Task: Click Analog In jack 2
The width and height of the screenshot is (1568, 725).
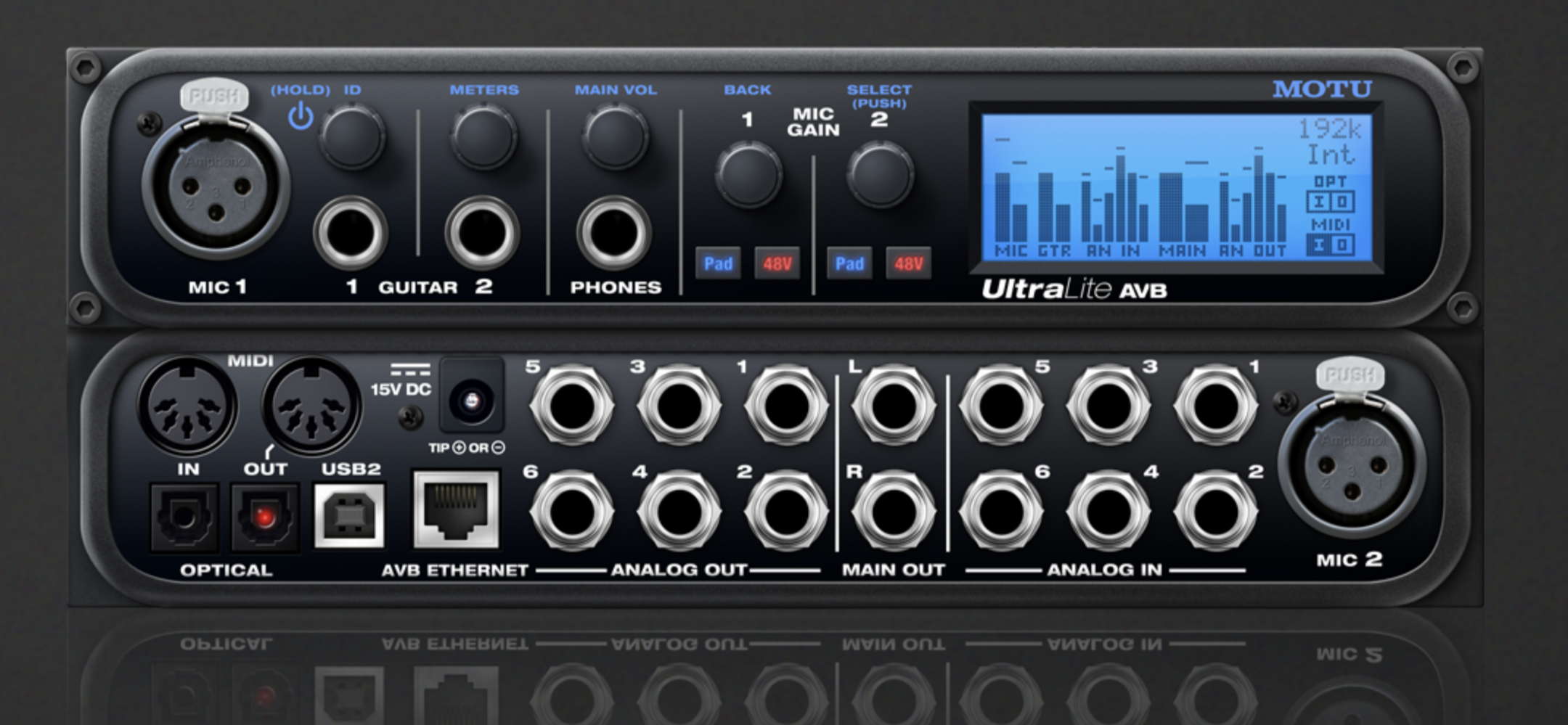Action: tap(1216, 512)
